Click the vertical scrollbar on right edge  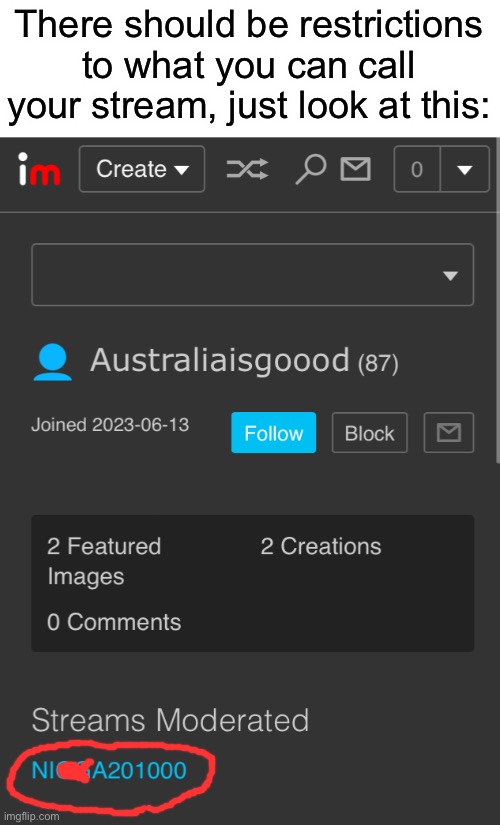497,300
